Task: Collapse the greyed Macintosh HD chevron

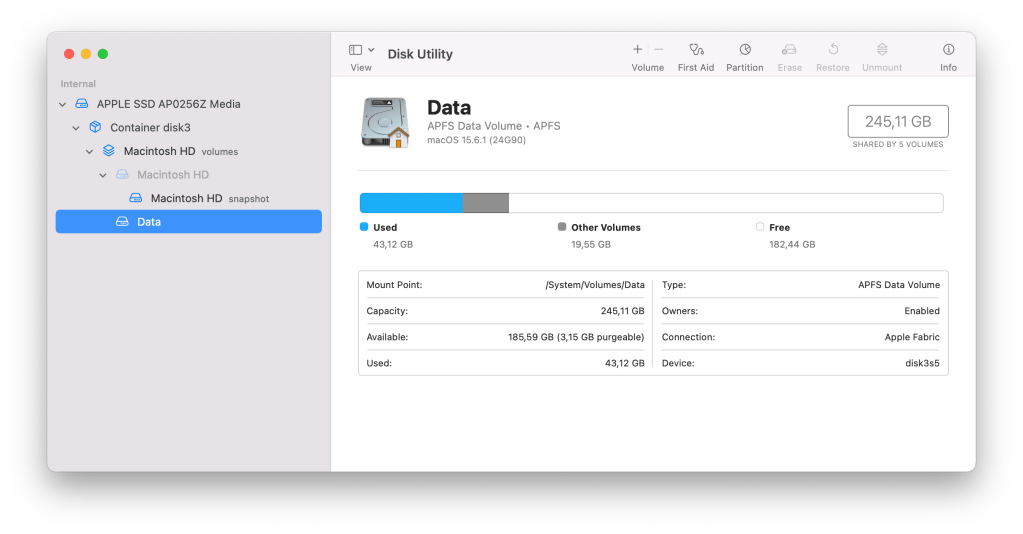Action: click(103, 175)
